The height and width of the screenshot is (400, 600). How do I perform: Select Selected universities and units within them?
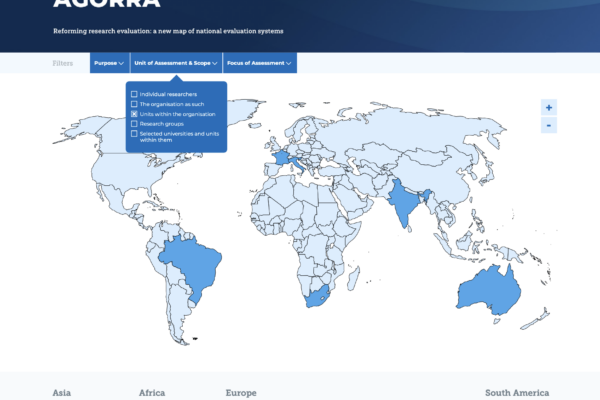click(x=134, y=133)
